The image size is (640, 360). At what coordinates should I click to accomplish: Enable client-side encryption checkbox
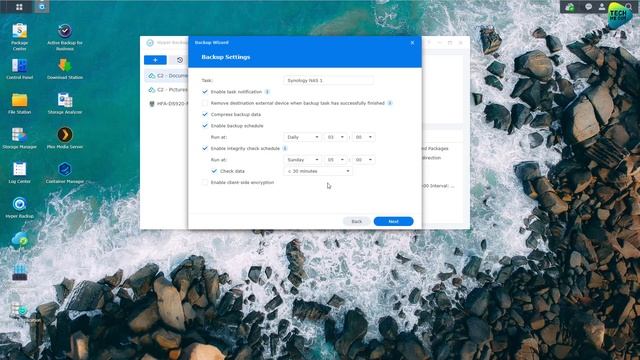point(205,182)
